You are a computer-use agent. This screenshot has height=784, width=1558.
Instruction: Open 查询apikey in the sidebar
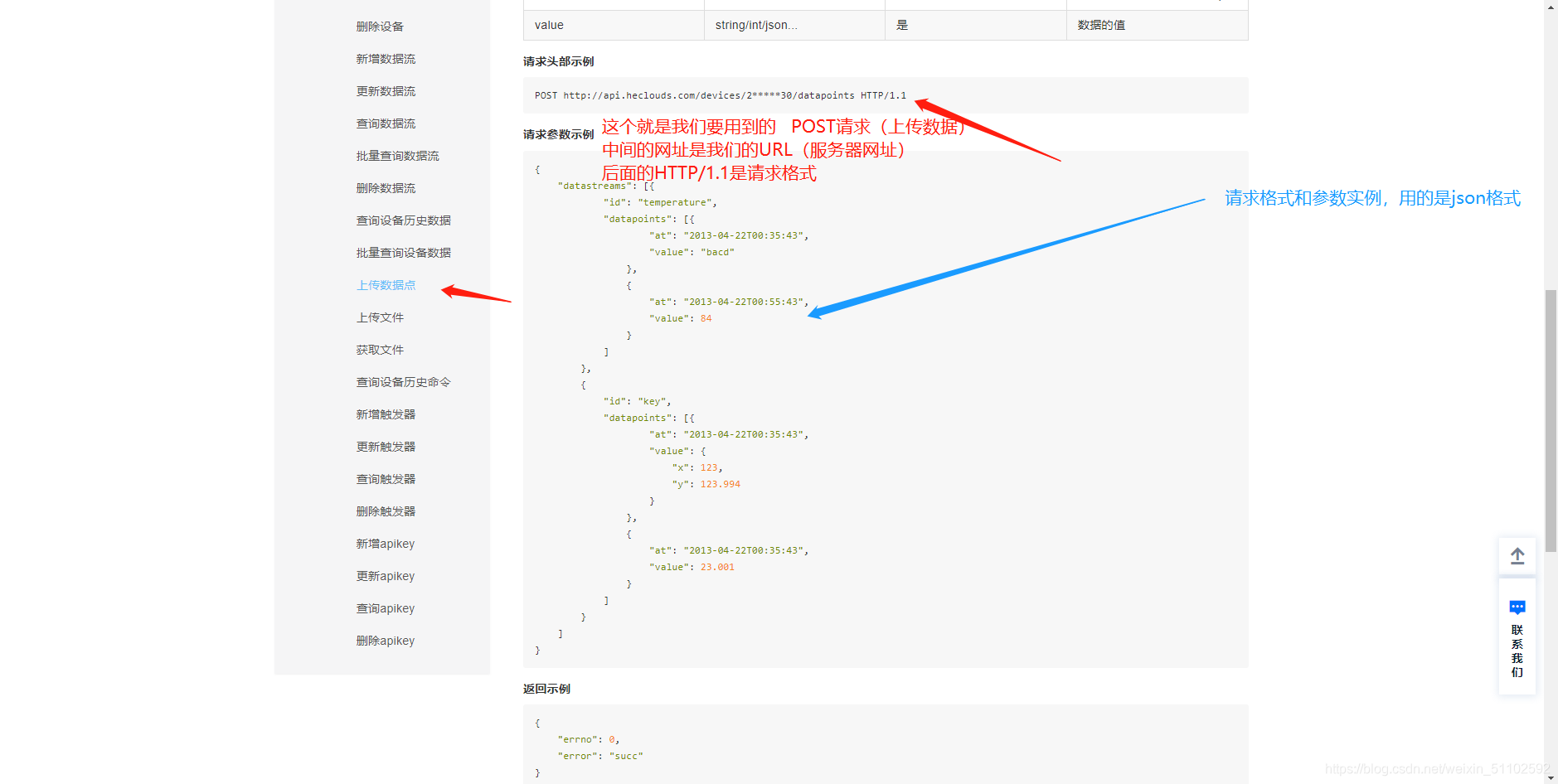pyautogui.click(x=385, y=608)
